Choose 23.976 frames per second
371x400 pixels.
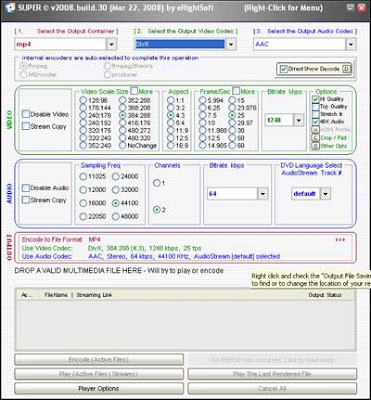pos(232,108)
